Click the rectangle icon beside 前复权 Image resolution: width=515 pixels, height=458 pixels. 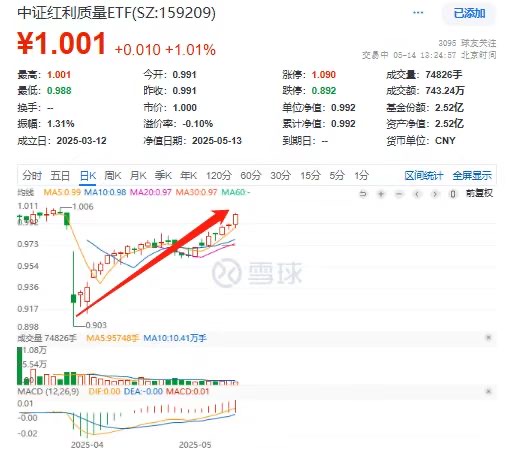click(x=453, y=194)
